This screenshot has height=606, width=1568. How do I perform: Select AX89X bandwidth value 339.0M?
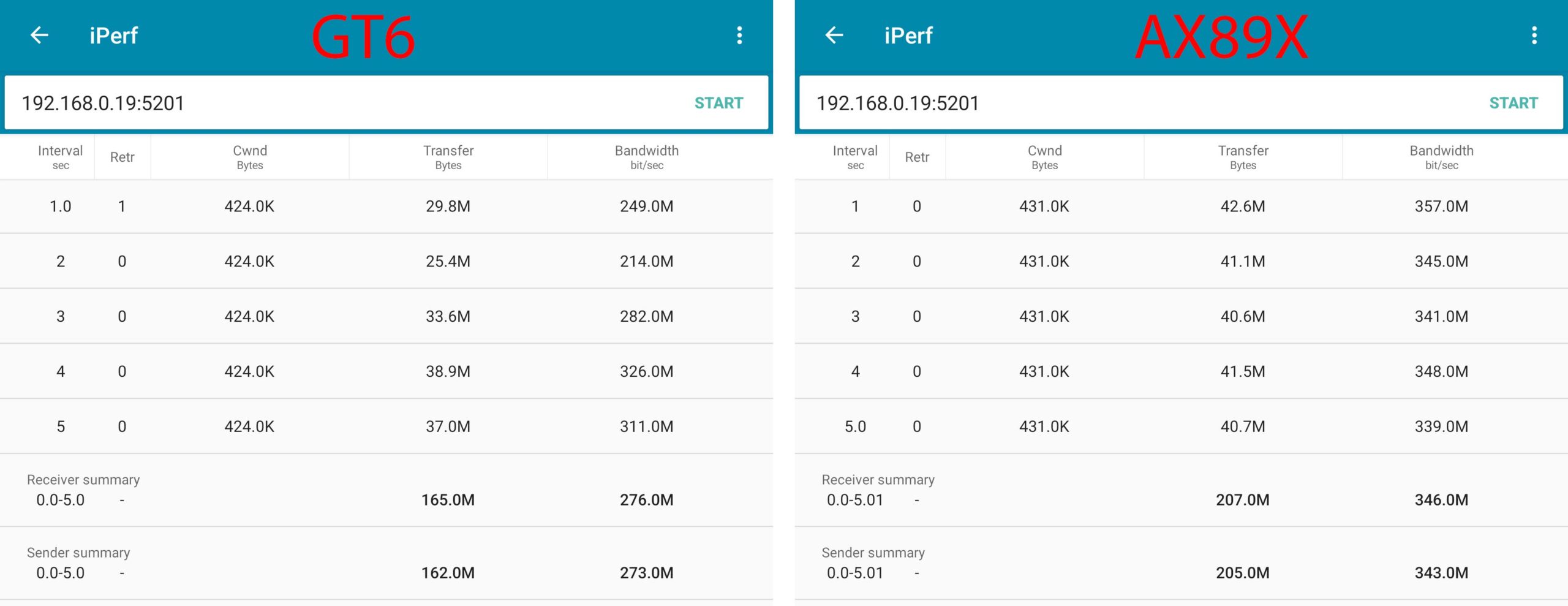click(x=1442, y=426)
